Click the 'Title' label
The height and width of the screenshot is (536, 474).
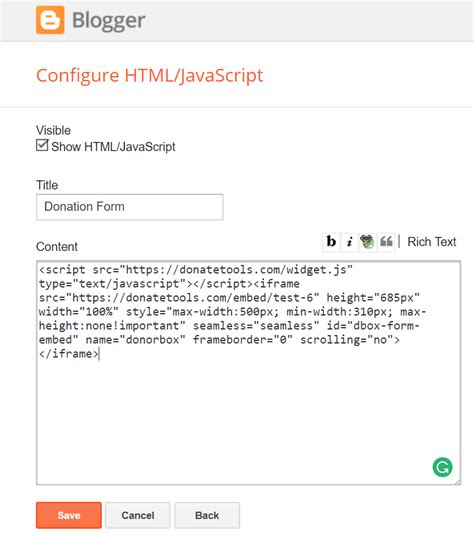[47, 185]
